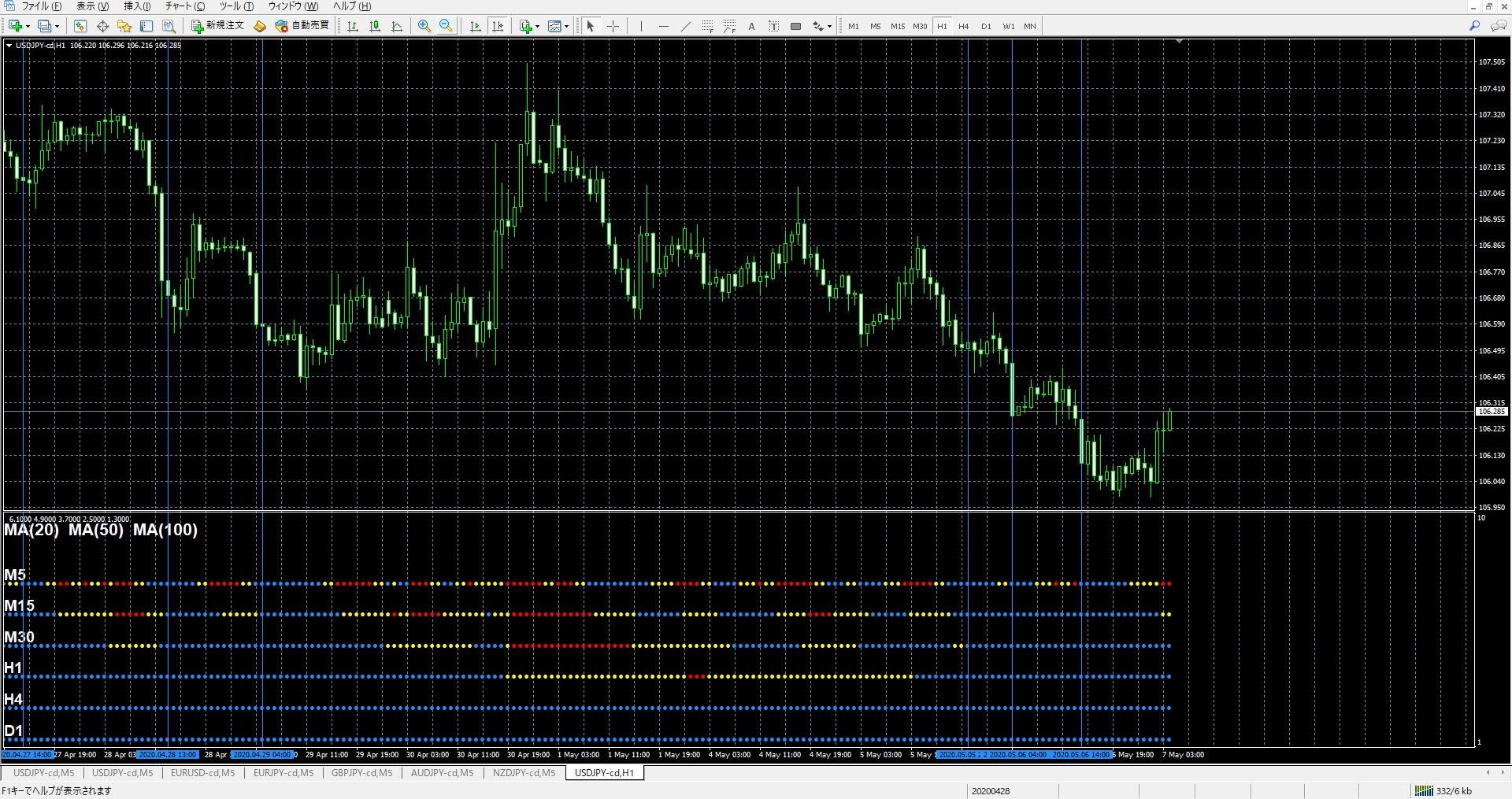1512x799 pixels.
Task: Click the 新規注文 new order button
Action: 218,26
